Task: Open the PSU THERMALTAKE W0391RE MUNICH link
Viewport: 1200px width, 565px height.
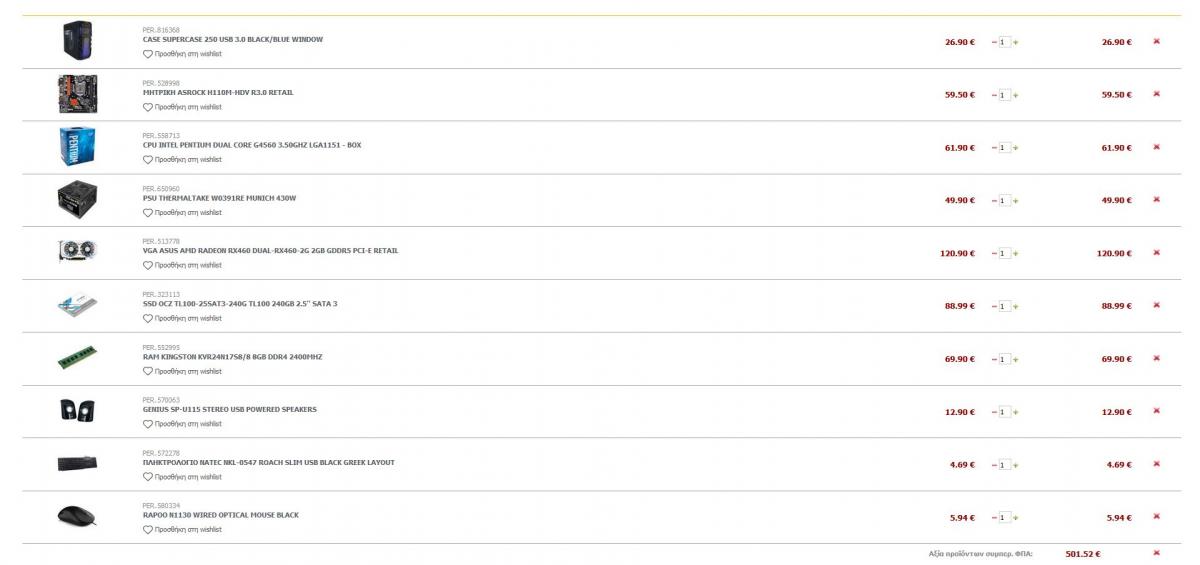Action: pyautogui.click(x=219, y=198)
